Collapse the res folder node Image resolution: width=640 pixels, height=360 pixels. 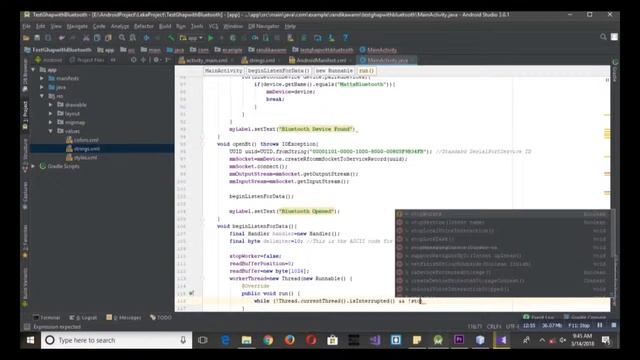42,96
